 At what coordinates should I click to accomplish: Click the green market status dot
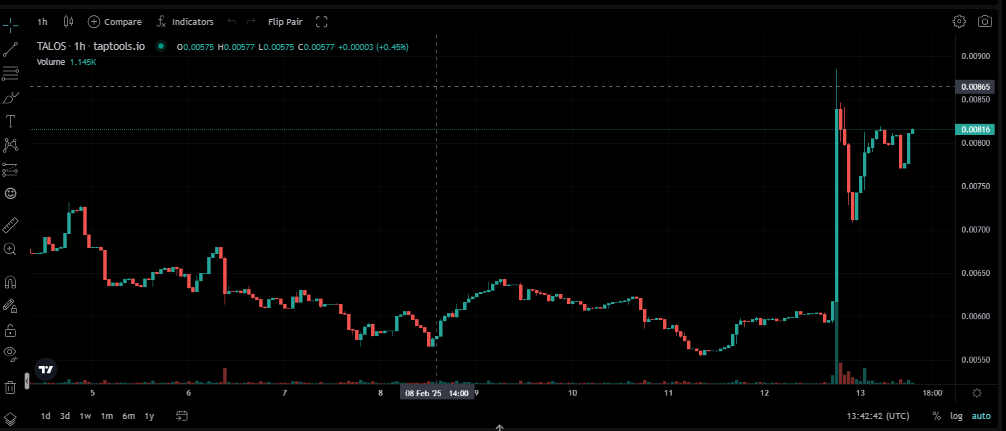160,47
